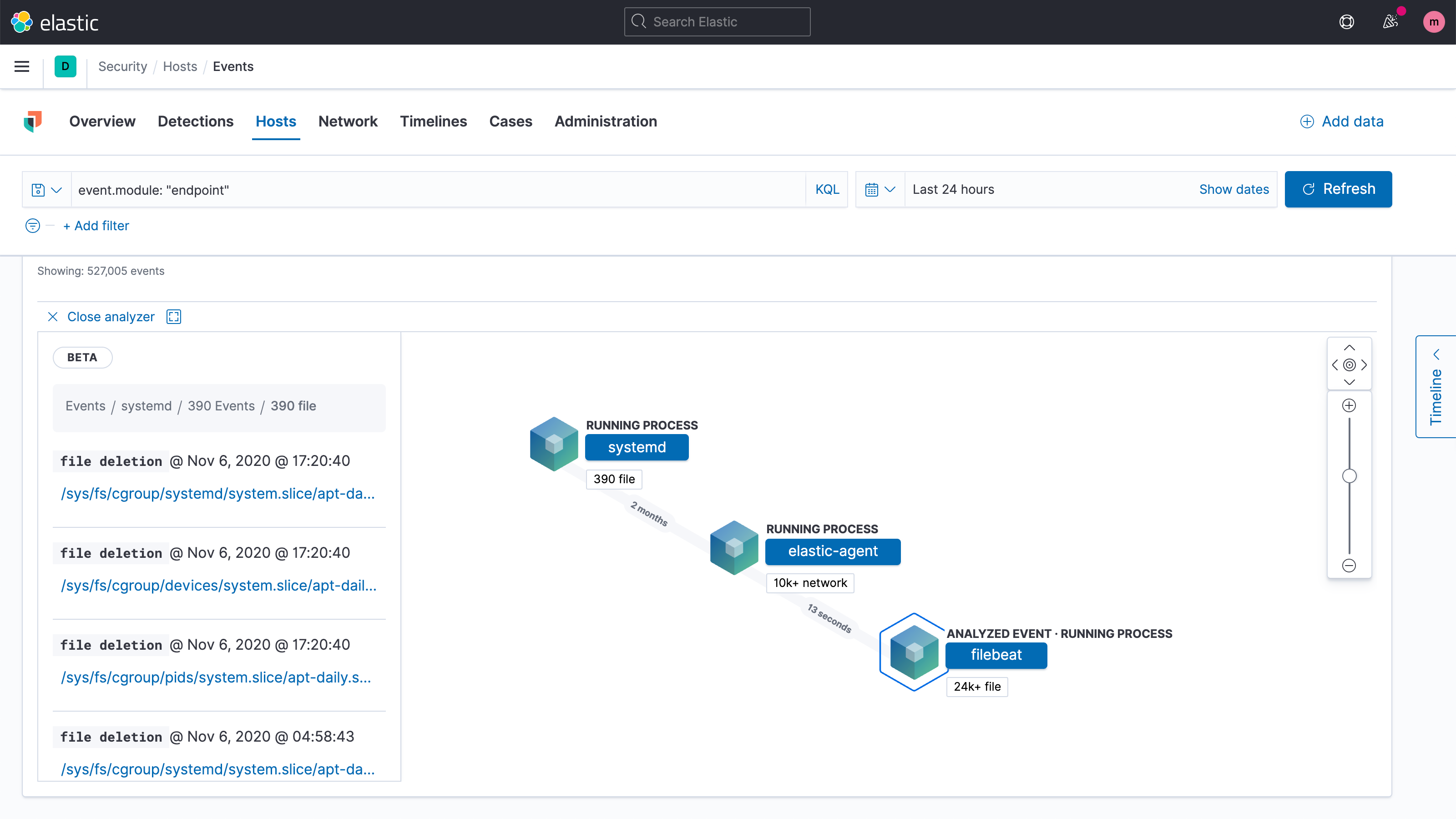The width and height of the screenshot is (1456, 819).
Task: Expand the KQL query type selector
Action: [x=827, y=189]
